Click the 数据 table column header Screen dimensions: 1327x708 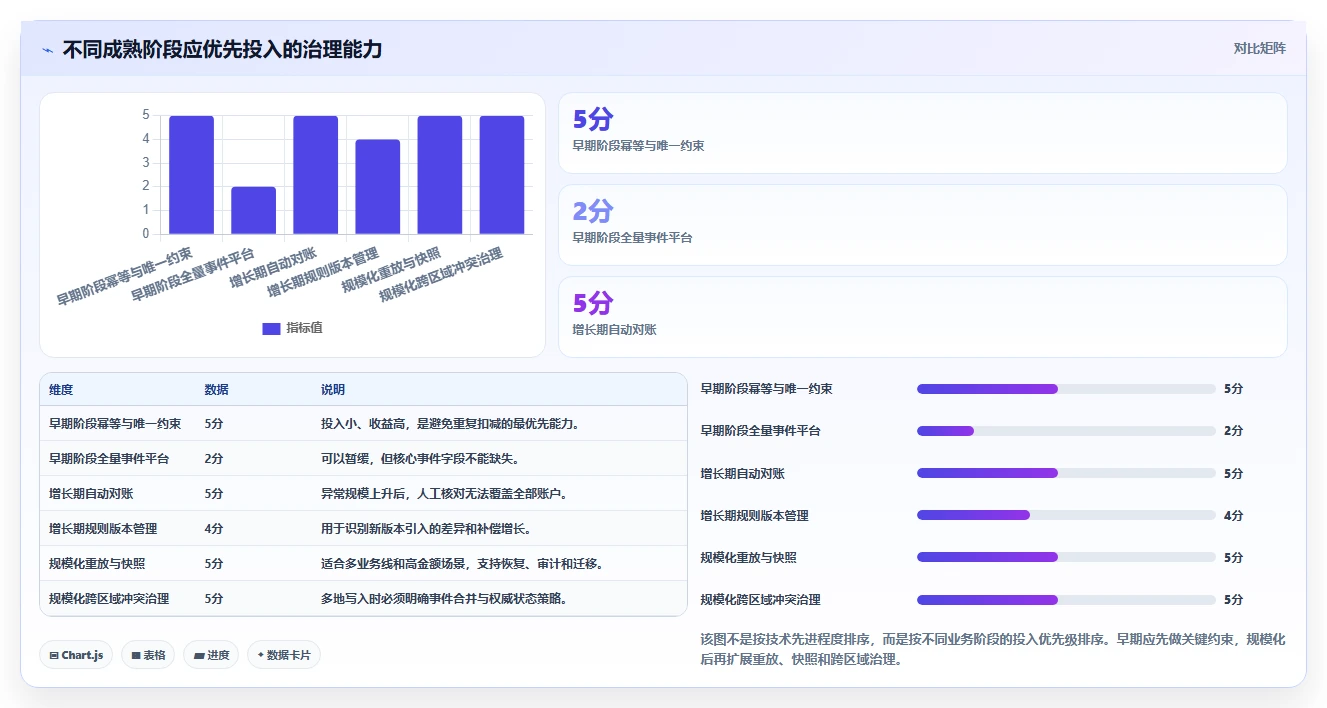(x=216, y=389)
